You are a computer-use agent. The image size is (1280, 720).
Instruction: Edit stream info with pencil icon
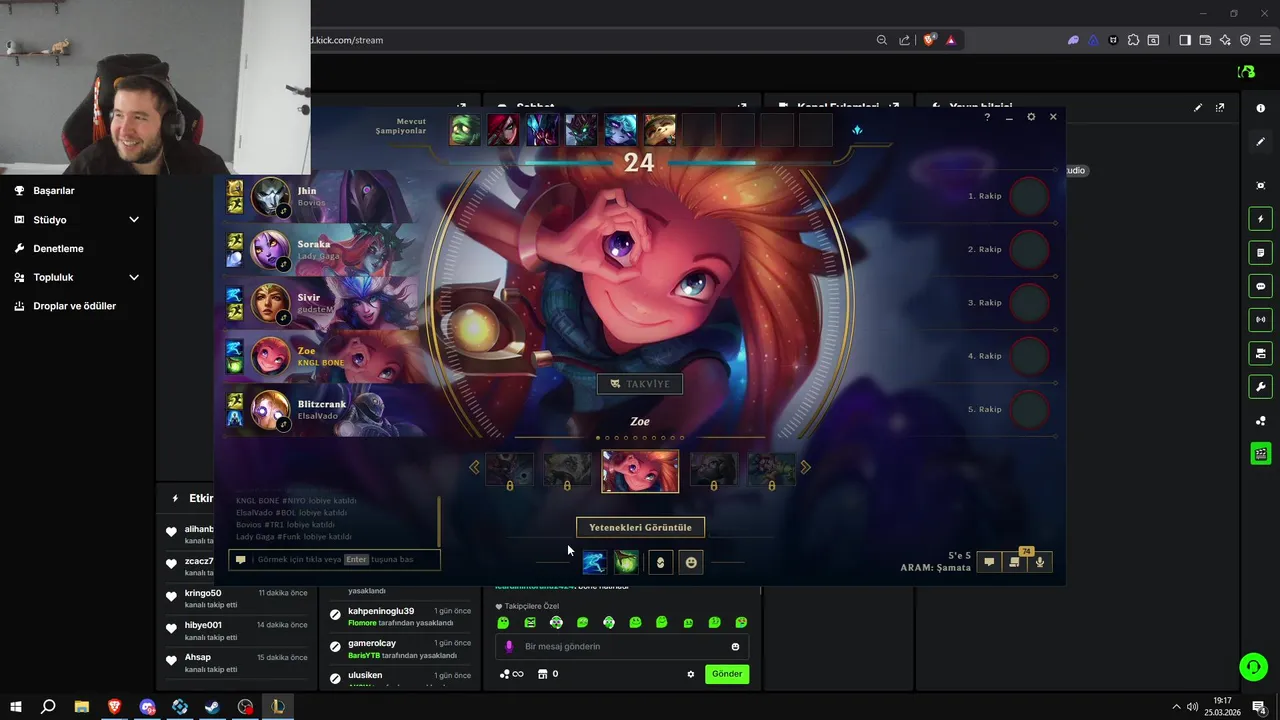point(1198,107)
